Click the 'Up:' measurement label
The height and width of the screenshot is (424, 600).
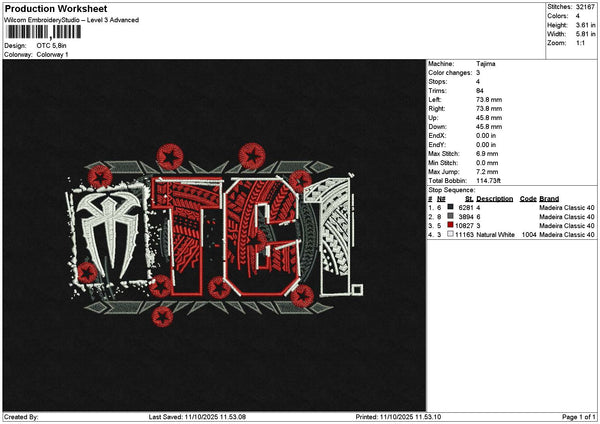pos(433,118)
